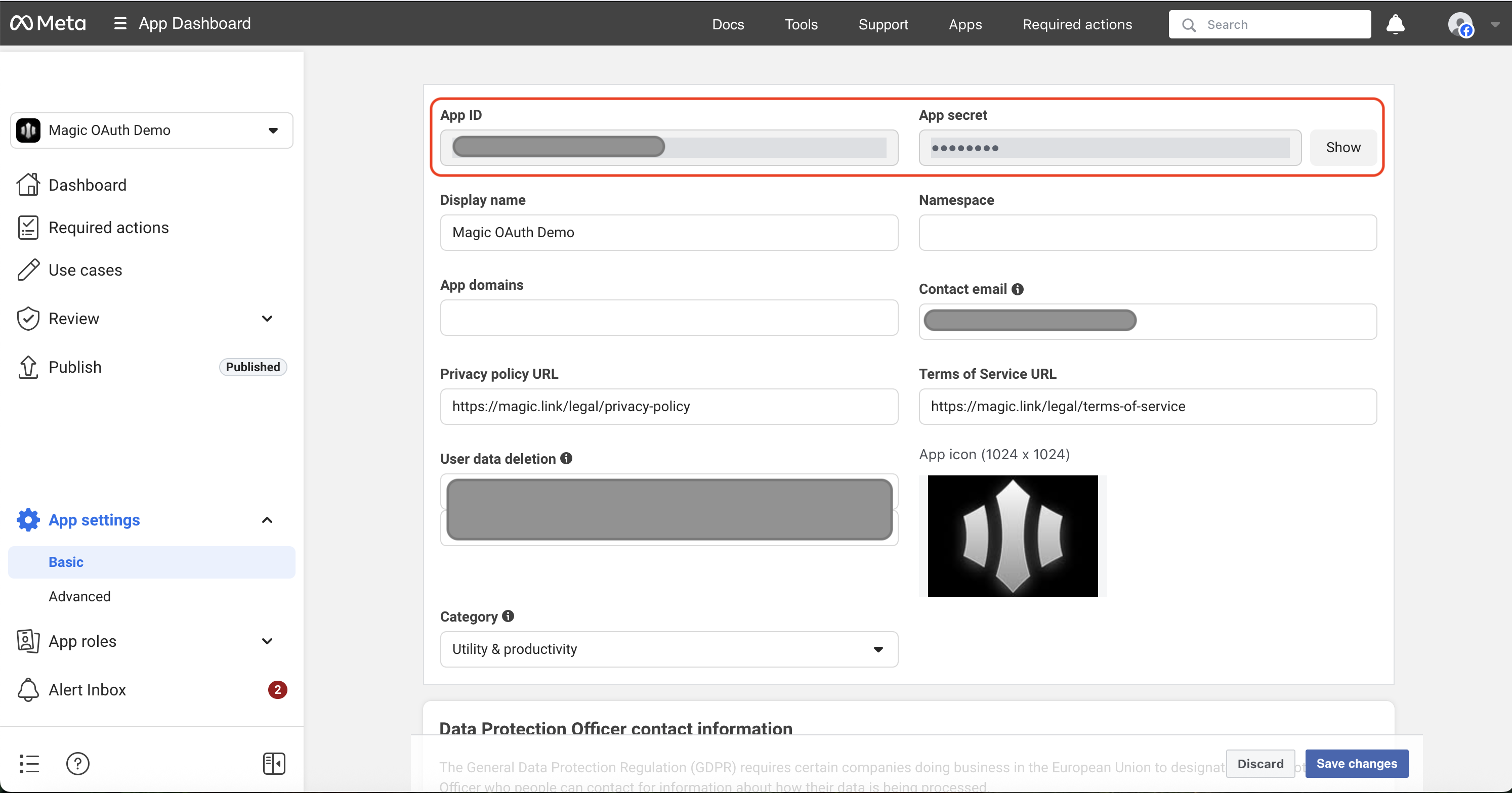Click the Contact email info icon
The image size is (1512, 793).
(1017, 289)
